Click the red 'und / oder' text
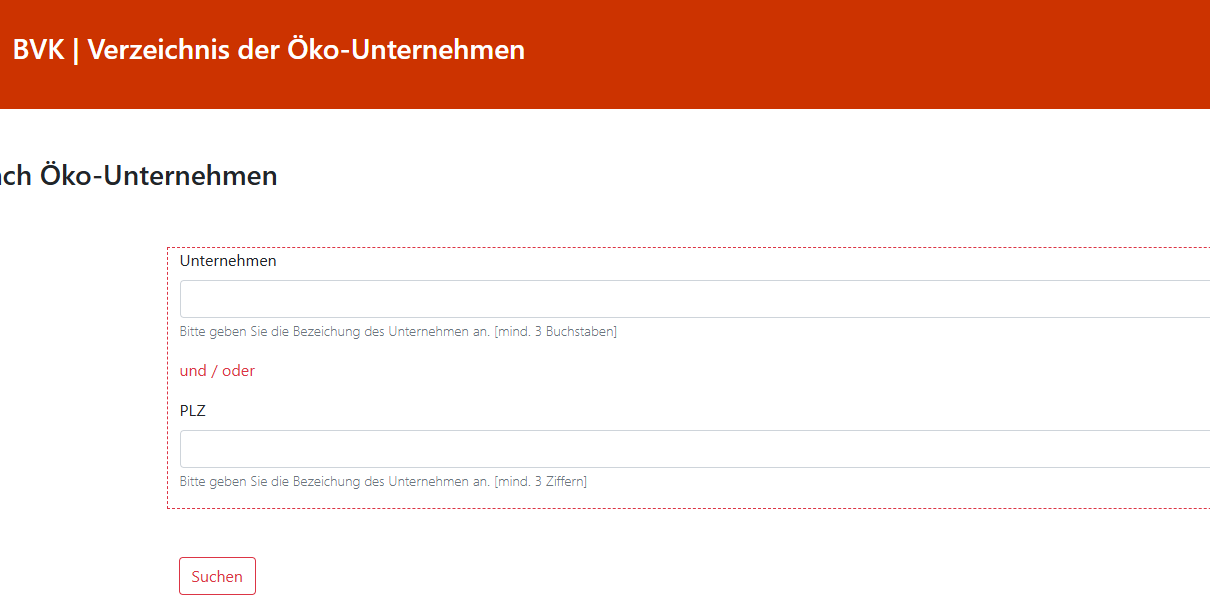This screenshot has height=608, width=1210. coord(217,371)
